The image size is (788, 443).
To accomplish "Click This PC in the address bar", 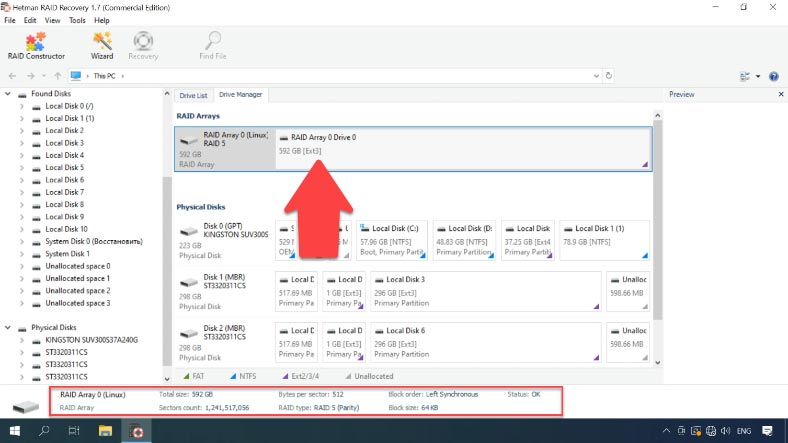I will 104,76.
